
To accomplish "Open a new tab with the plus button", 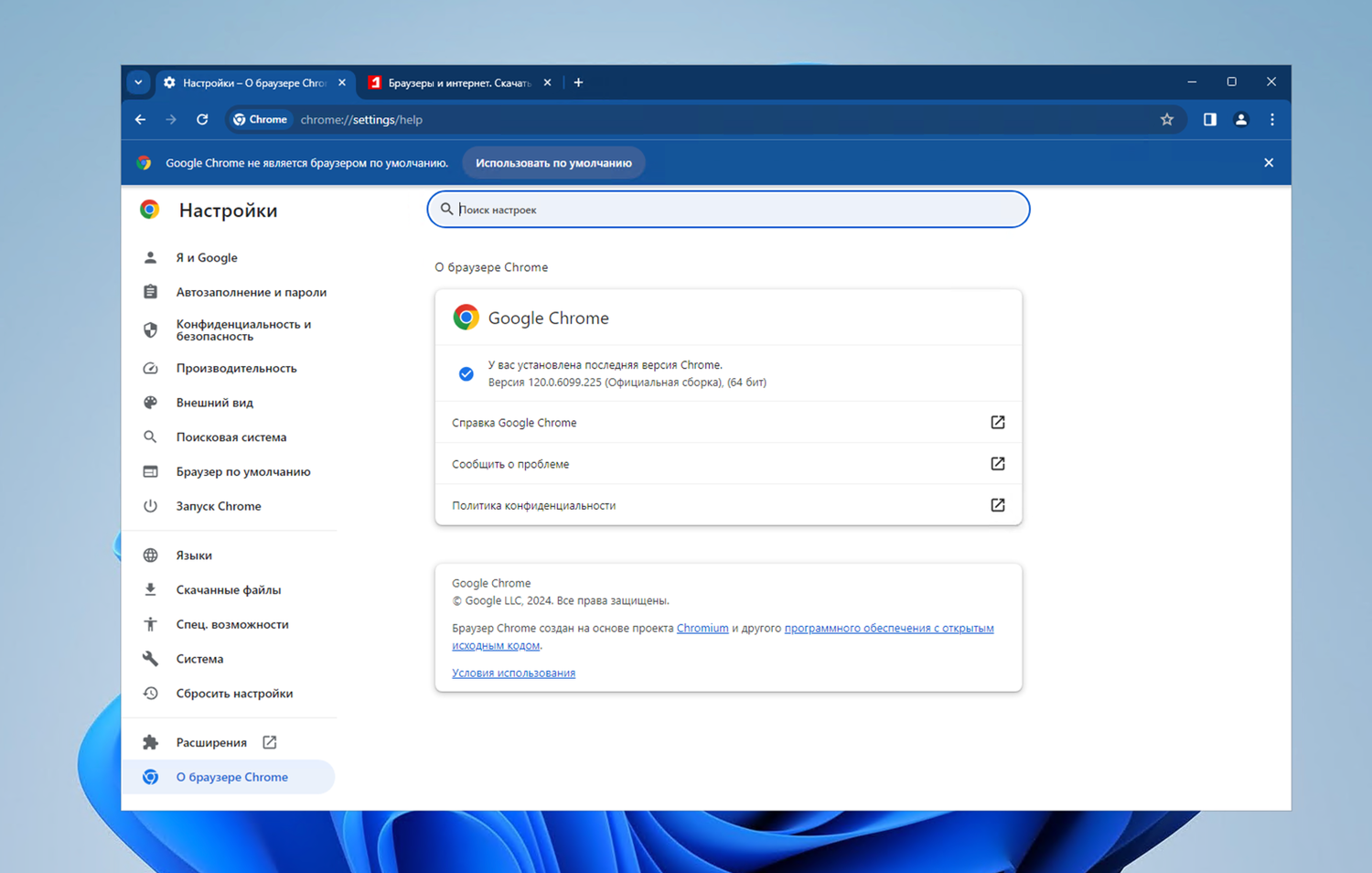I will coord(578,82).
